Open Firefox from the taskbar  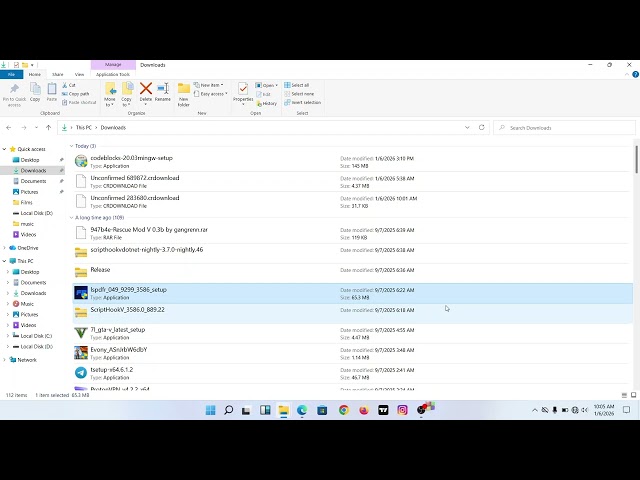click(x=363, y=410)
